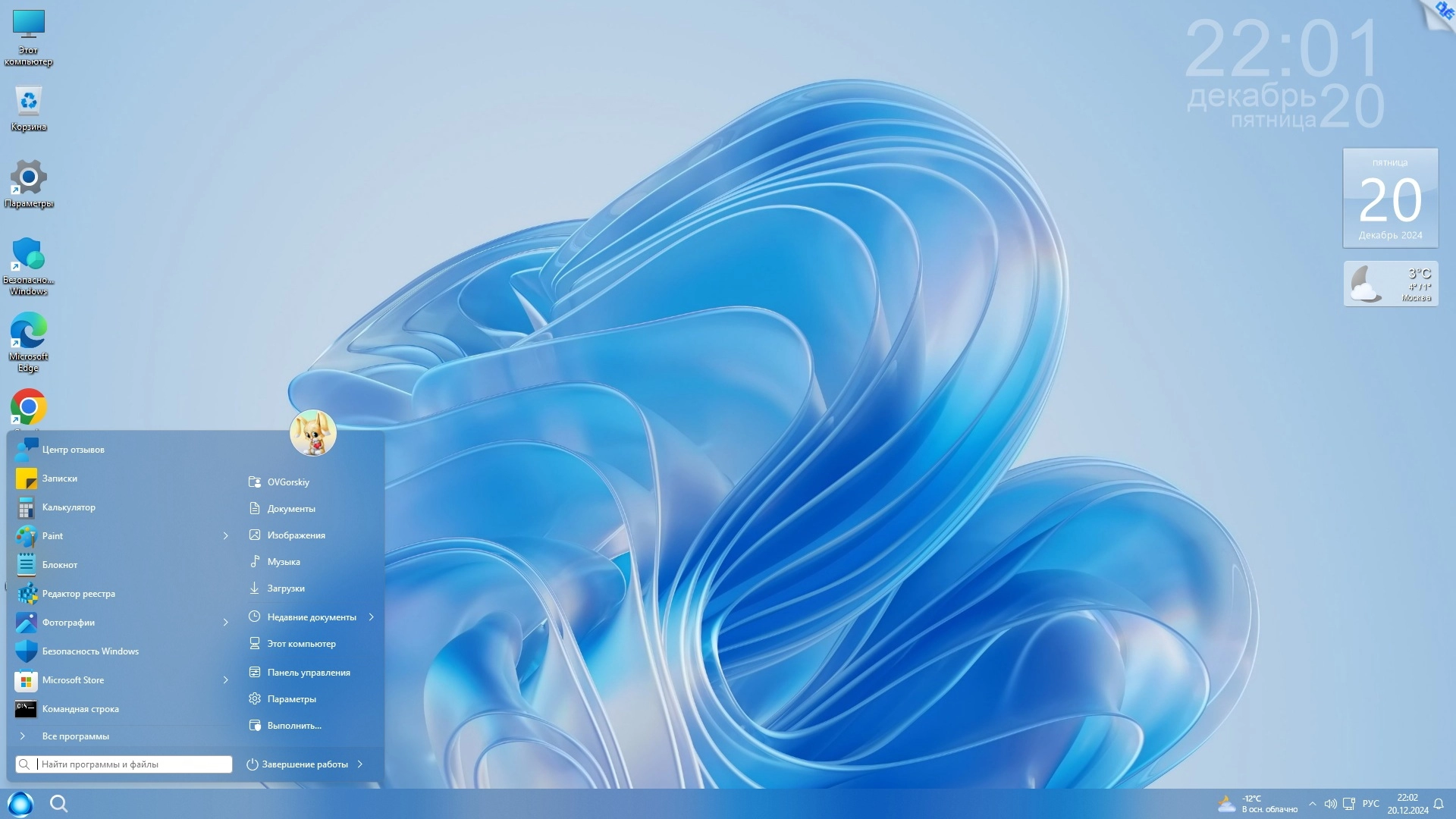Open Control Panel (Панель управления) entry

tap(308, 673)
